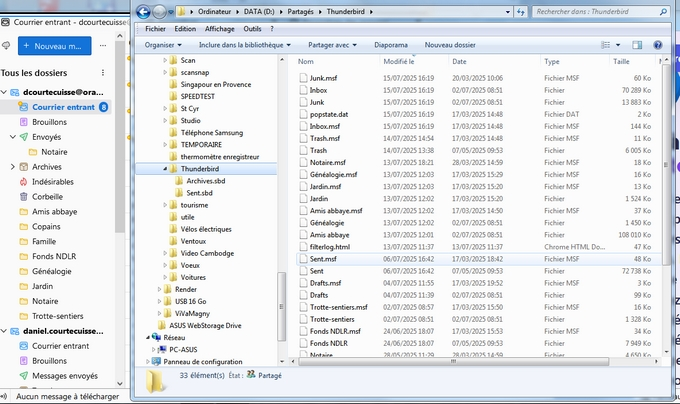Collapse the Envoyés folder in Thunderbird
Viewport: 680px width, 404px height.
tap(13, 137)
